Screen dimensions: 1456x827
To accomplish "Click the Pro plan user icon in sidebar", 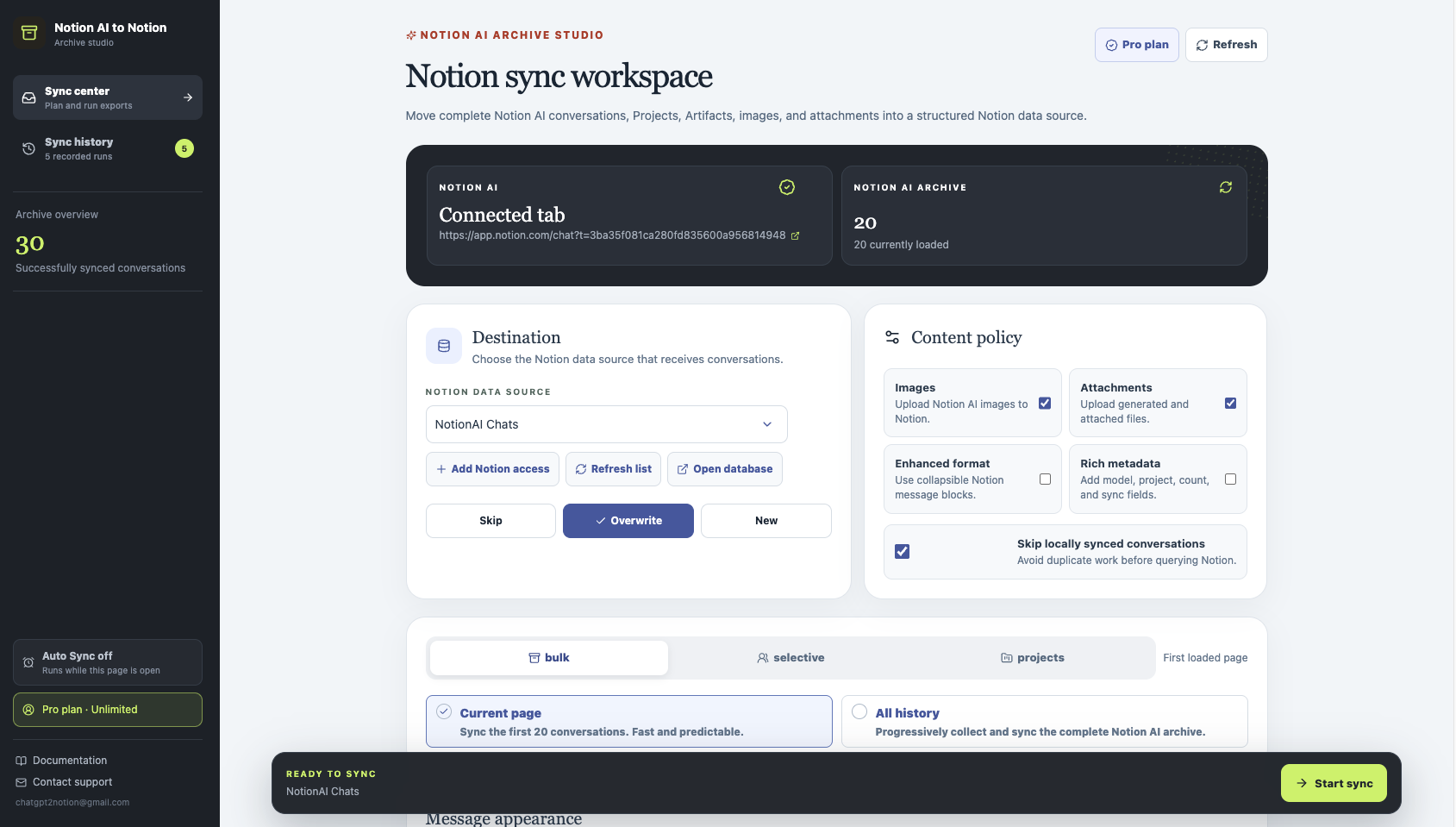I will click(28, 710).
